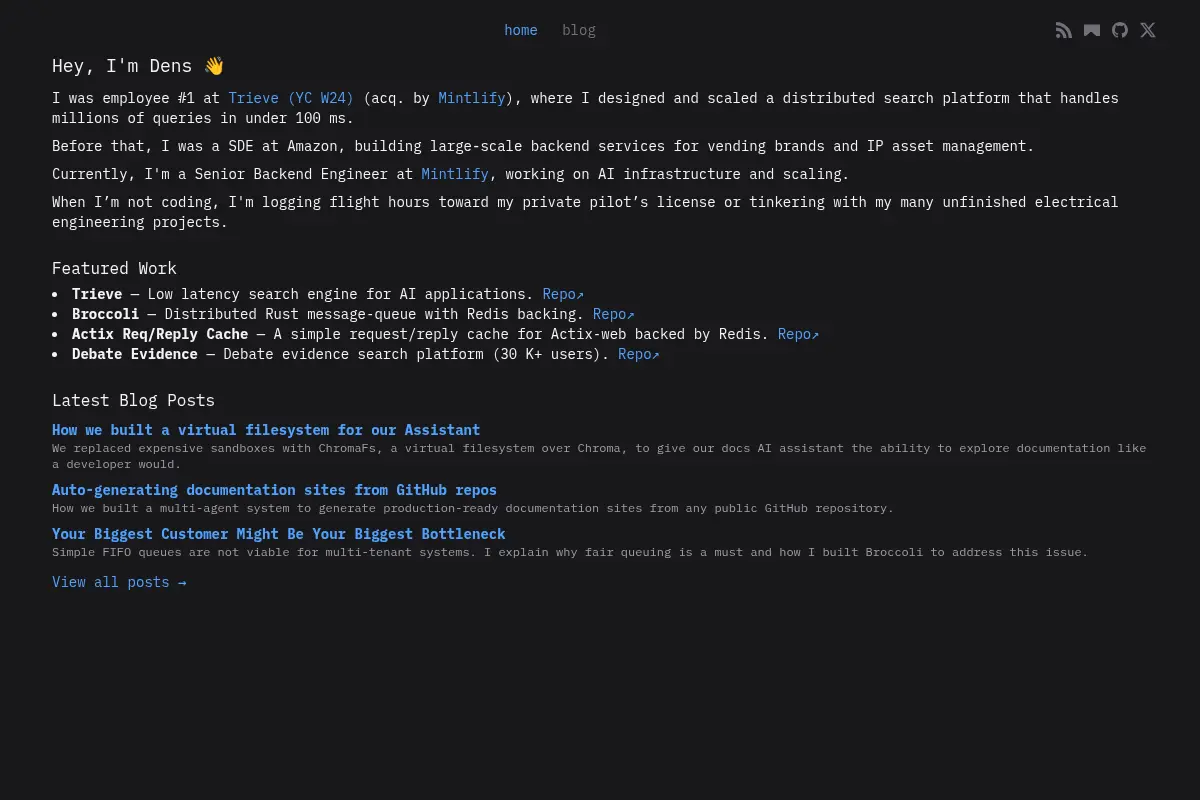This screenshot has width=1200, height=800.
Task: Click the bold "Broccoli" project name
Action: pos(106,314)
